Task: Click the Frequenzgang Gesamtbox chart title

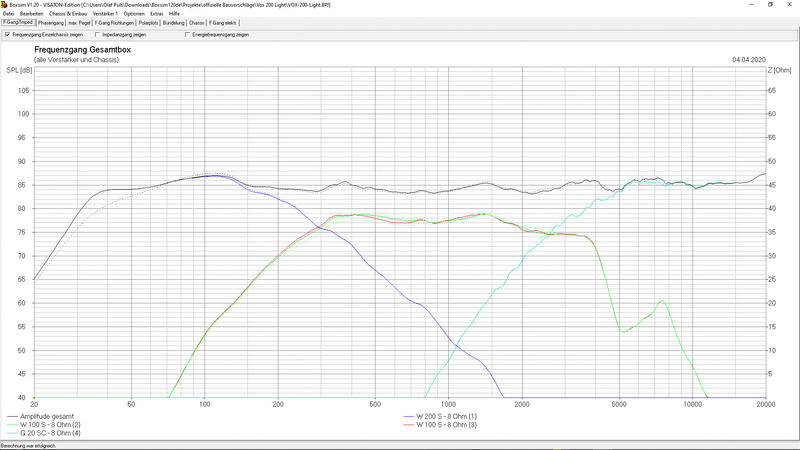Action: (82, 49)
